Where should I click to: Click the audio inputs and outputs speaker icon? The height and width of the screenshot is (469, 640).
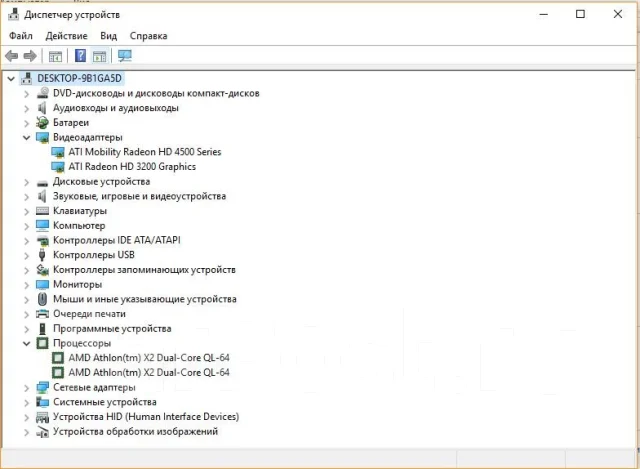tap(42, 108)
